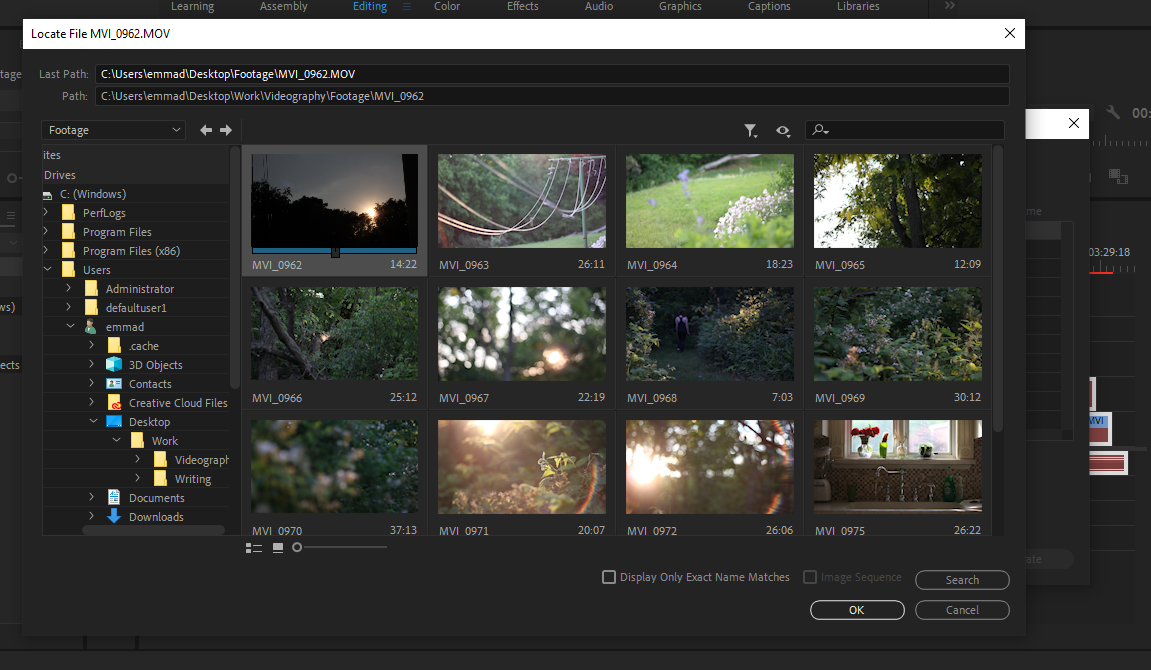This screenshot has width=1151, height=670.
Task: Switch to list view icon
Action: (254, 547)
